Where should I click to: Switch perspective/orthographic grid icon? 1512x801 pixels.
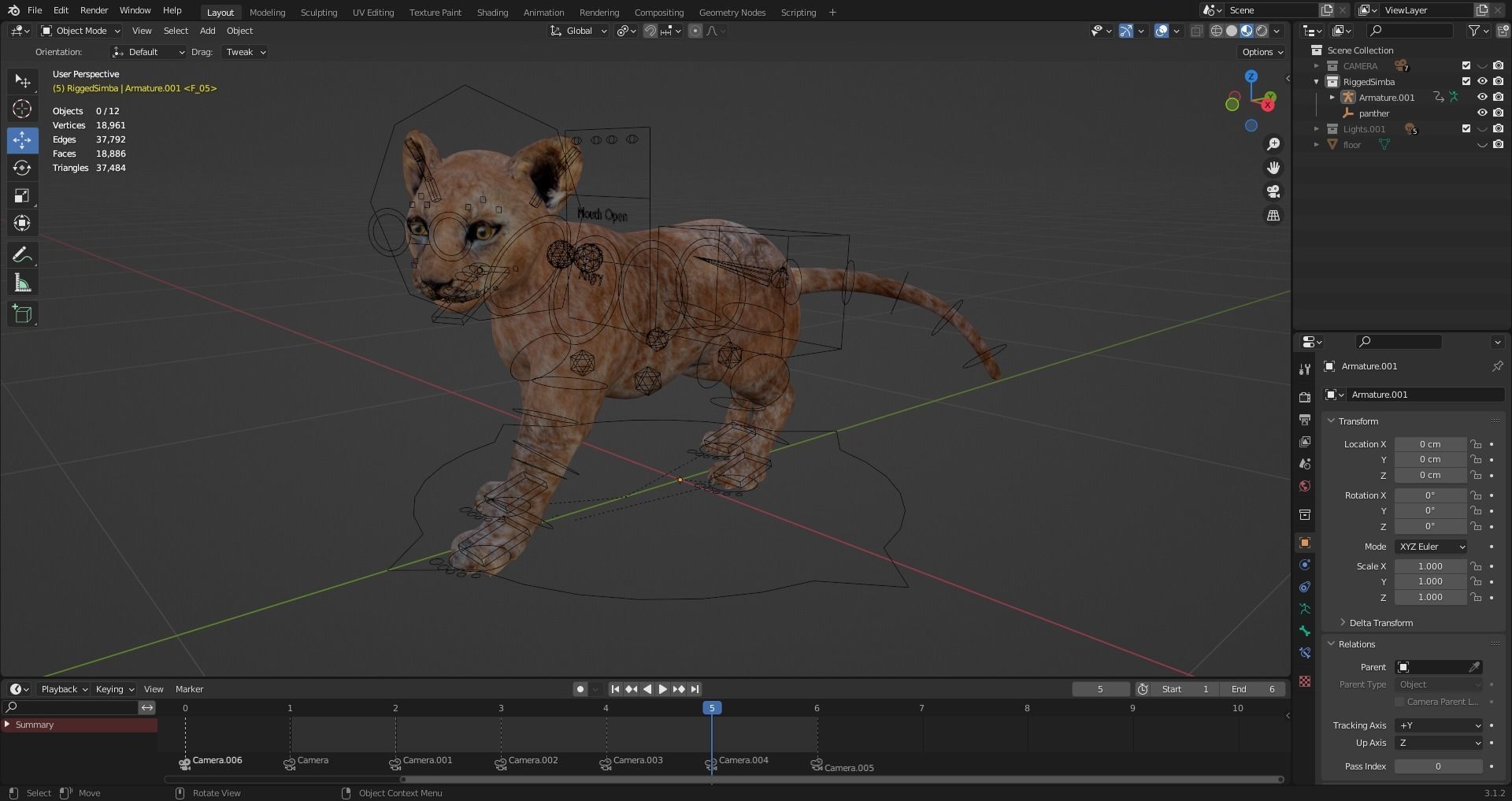[1273, 215]
